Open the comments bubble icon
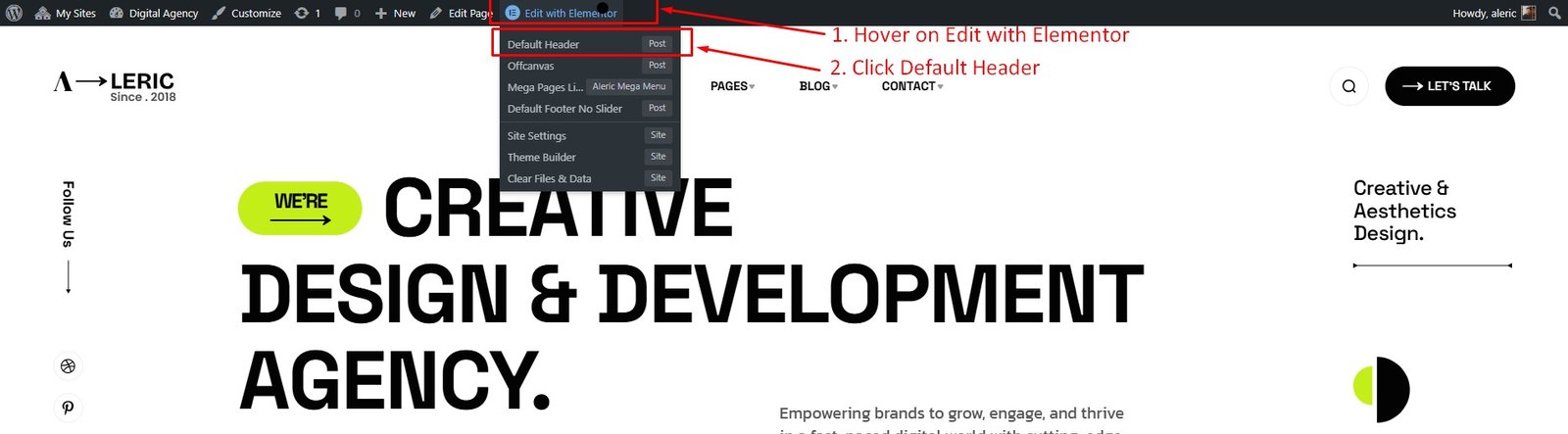This screenshot has height=434, width=1568. click(x=347, y=13)
